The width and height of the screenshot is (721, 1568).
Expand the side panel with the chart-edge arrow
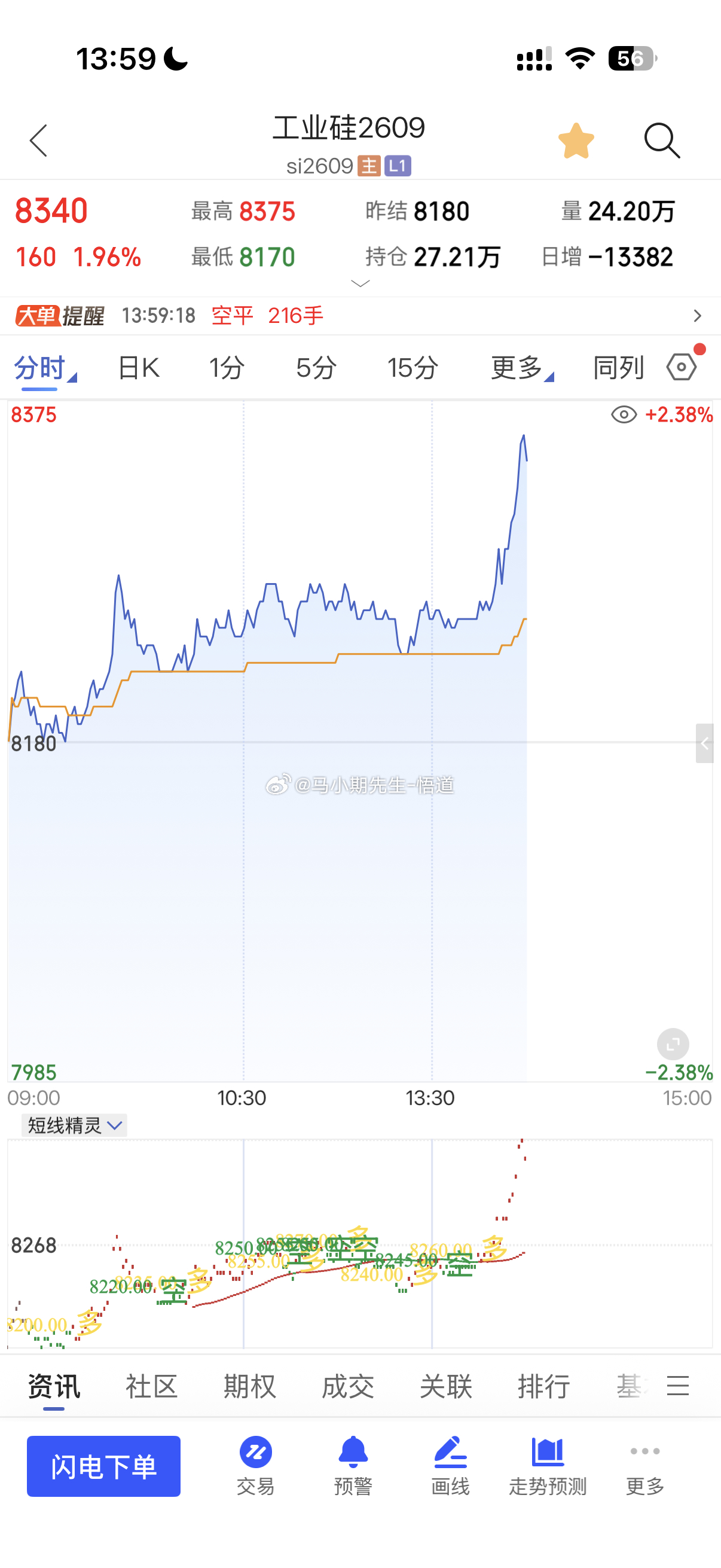coord(705,743)
